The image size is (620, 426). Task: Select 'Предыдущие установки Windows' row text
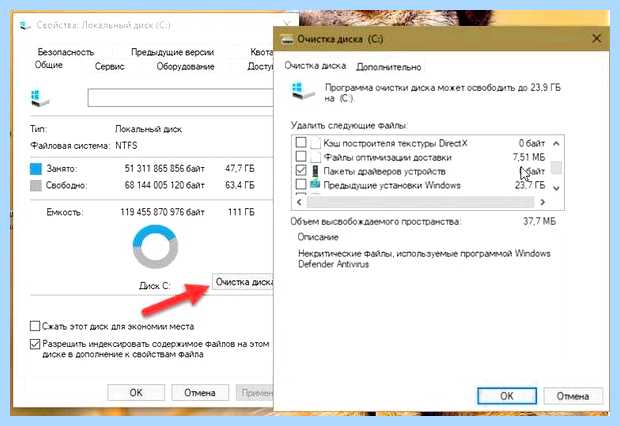tap(392, 185)
